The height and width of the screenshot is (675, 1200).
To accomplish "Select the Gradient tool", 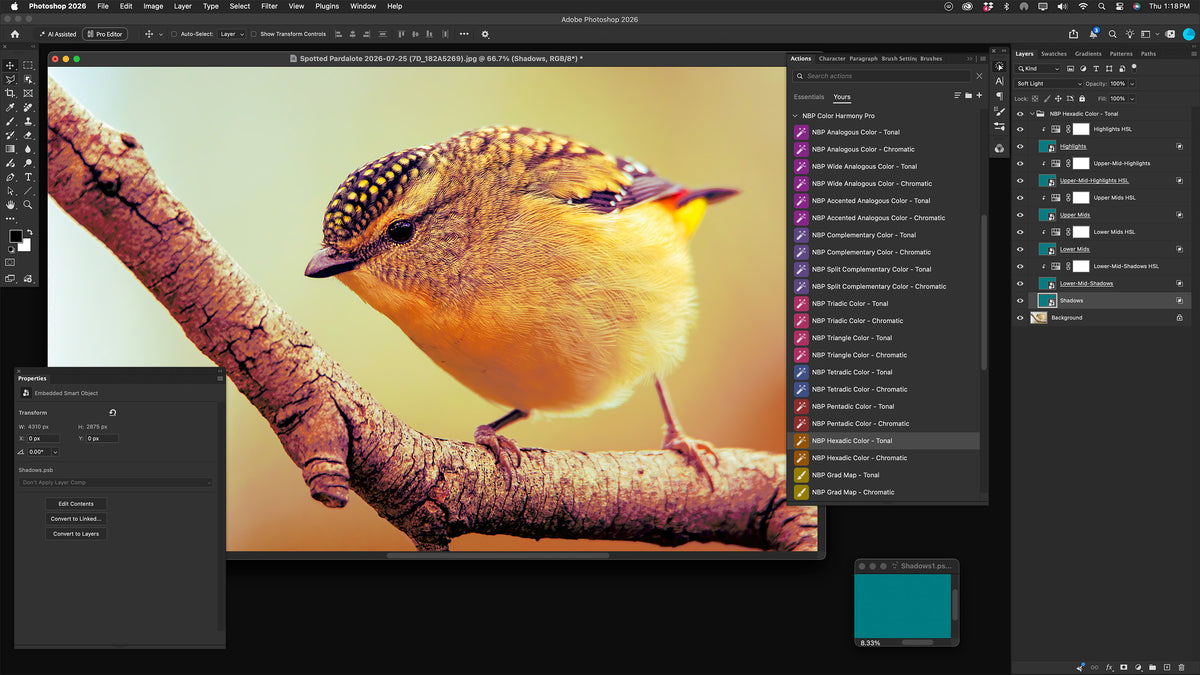I will (x=11, y=149).
